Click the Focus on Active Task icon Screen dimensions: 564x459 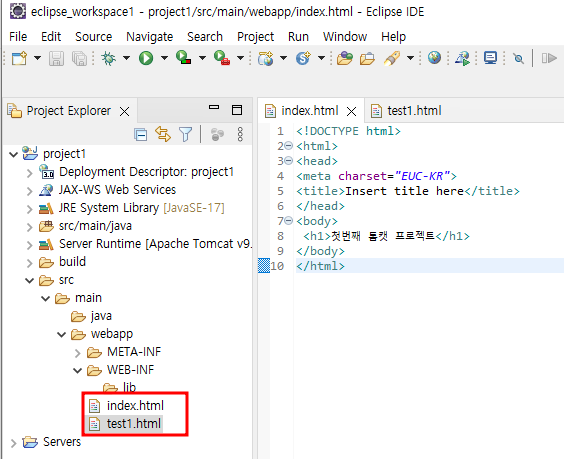217,135
